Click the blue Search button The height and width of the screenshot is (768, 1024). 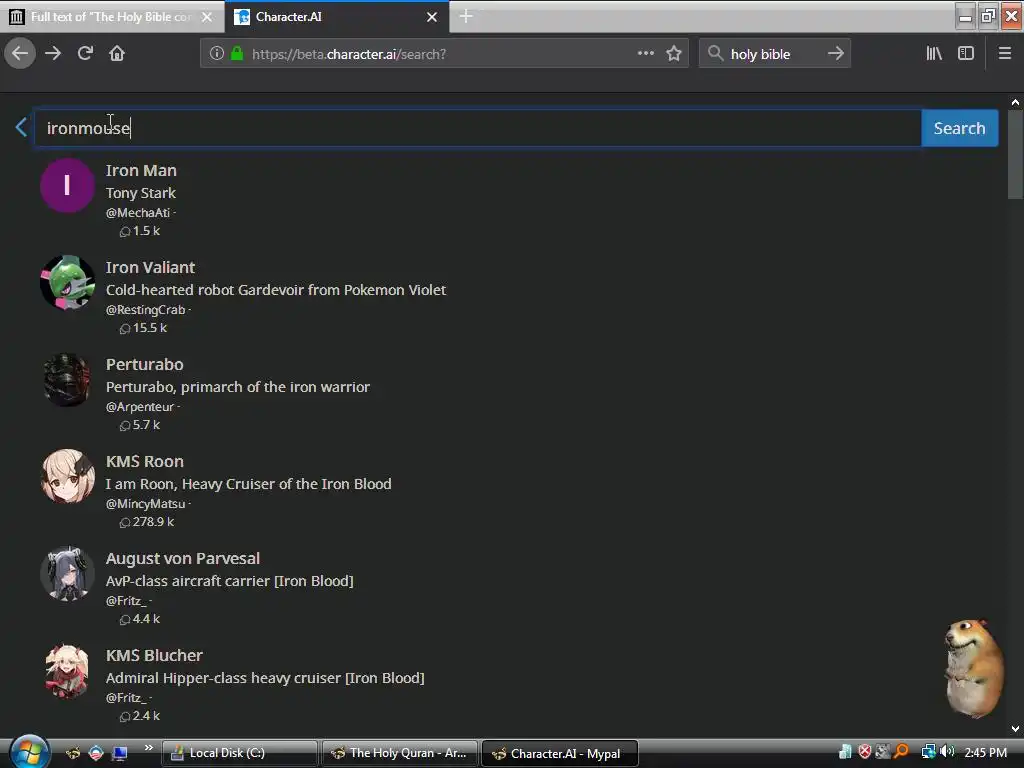pyautogui.click(x=959, y=128)
